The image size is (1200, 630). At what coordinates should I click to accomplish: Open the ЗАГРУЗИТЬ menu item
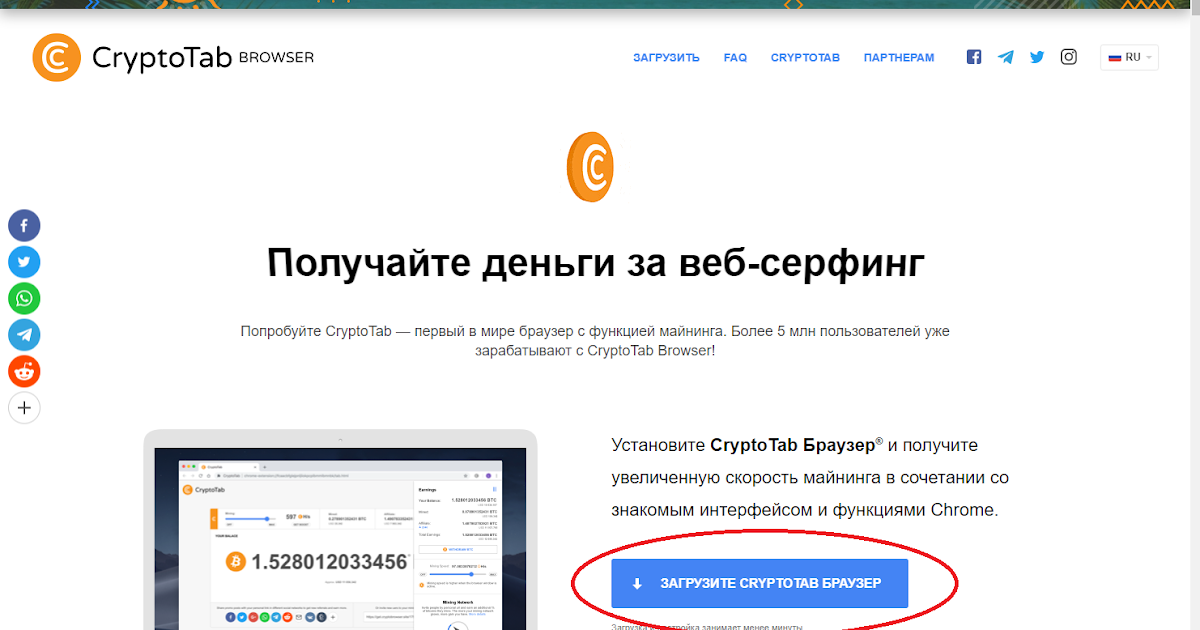666,58
